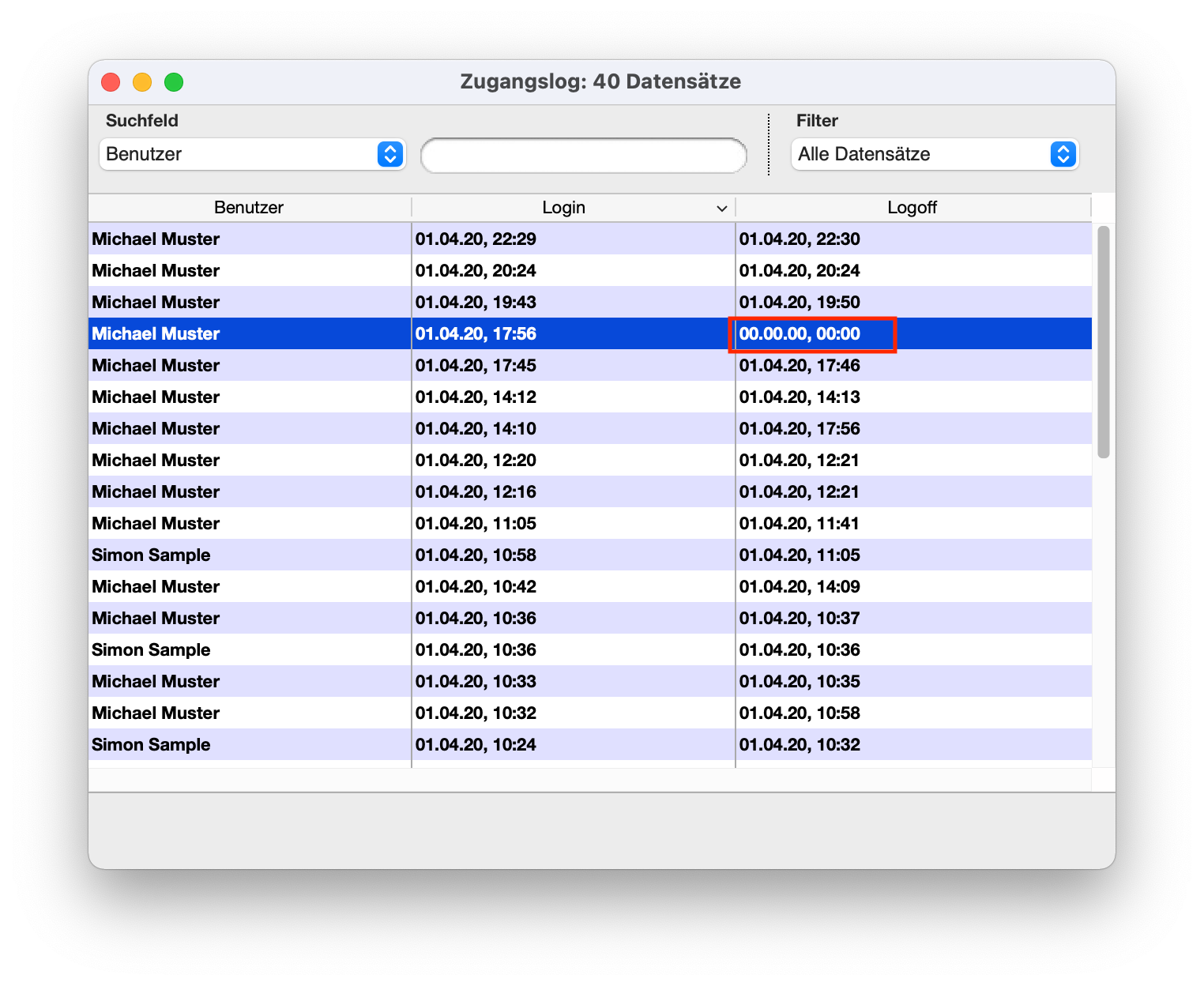Select Simon Sample row with logoff 10:36
Image resolution: width=1204 pixels, height=986 pixels.
point(590,649)
